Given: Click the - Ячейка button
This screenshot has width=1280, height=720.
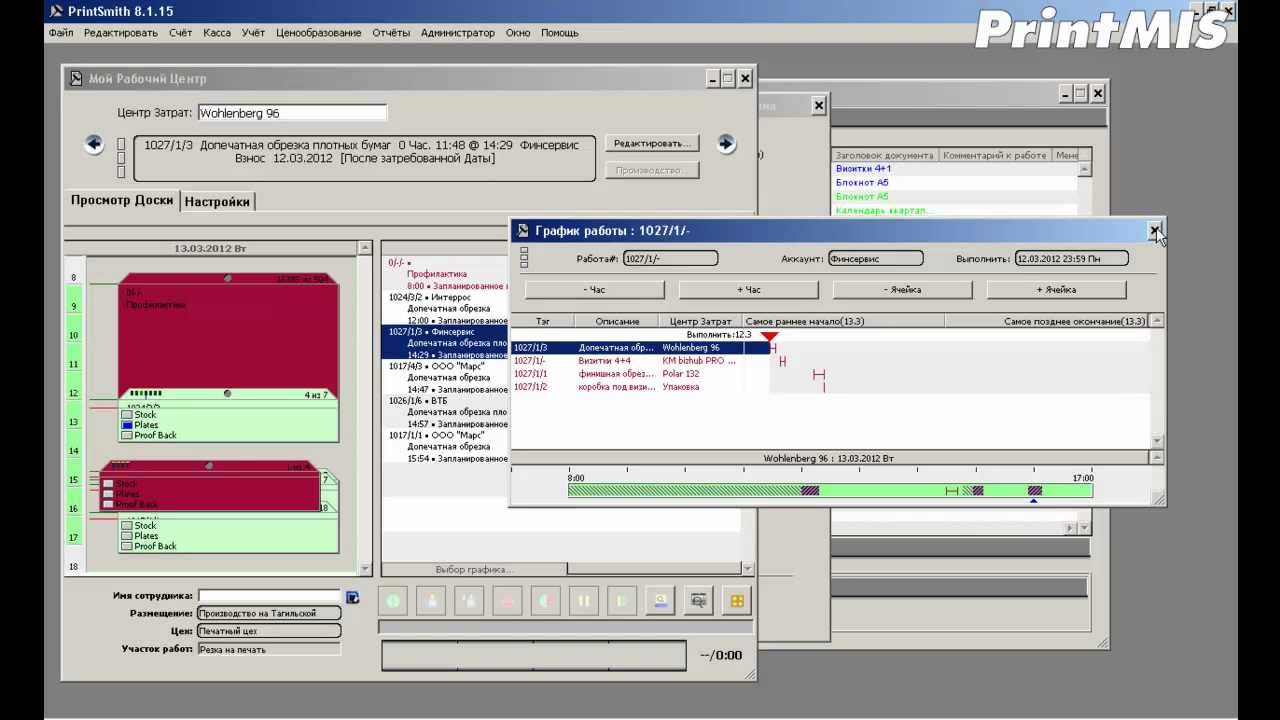Looking at the screenshot, I should click(902, 290).
